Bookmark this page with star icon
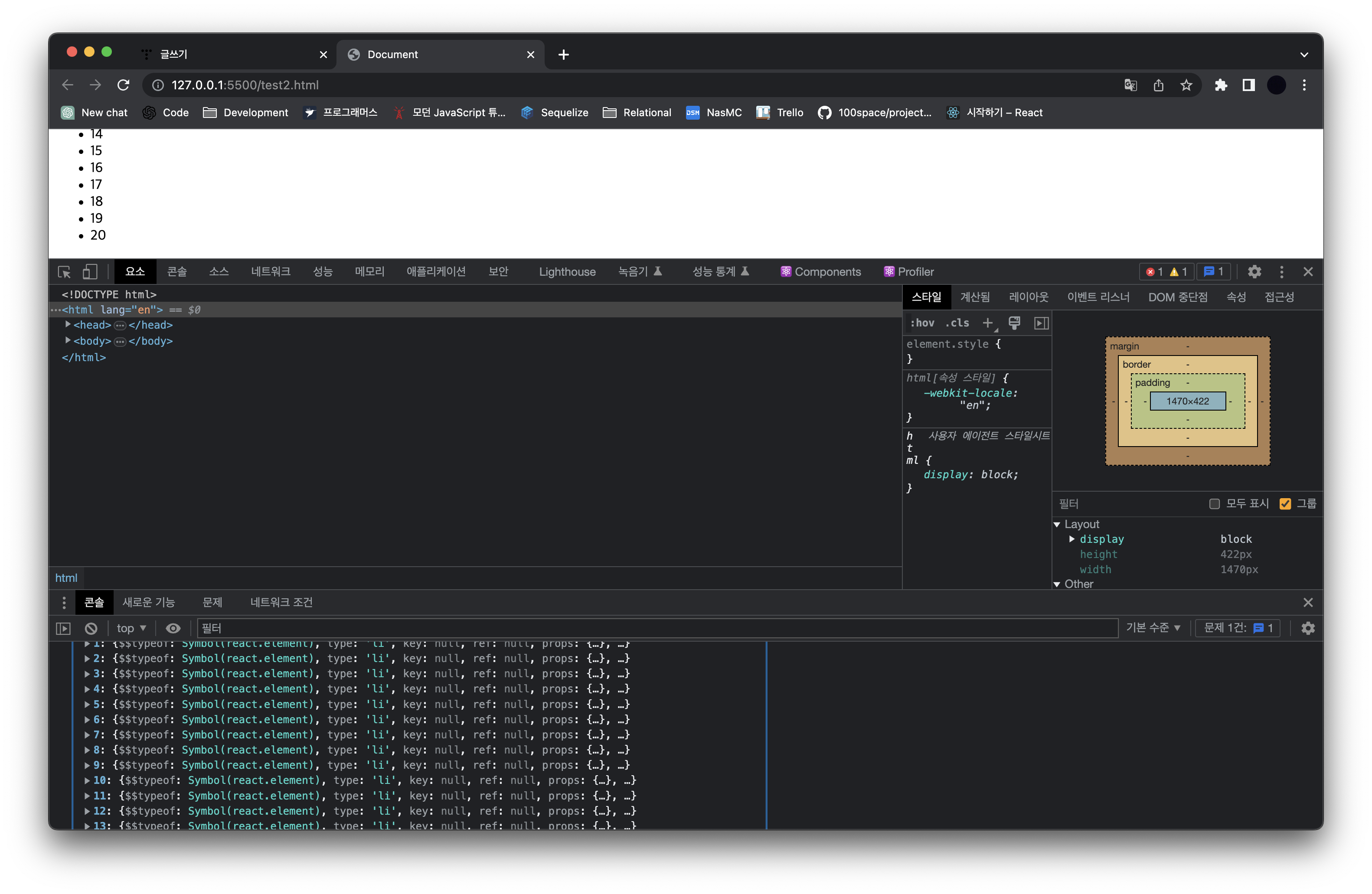This screenshot has width=1372, height=894. pos(1186,85)
